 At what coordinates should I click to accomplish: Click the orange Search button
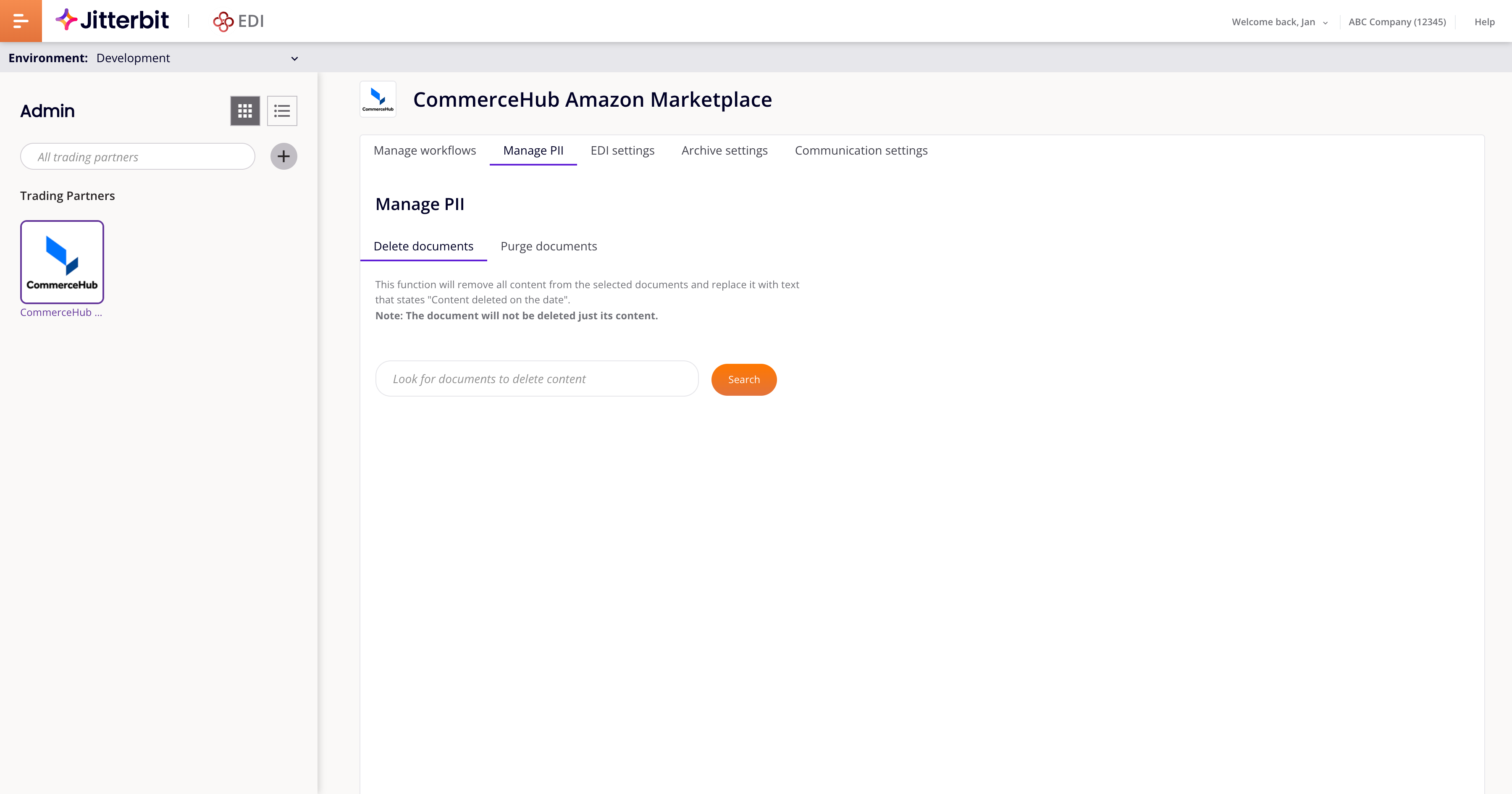click(744, 379)
